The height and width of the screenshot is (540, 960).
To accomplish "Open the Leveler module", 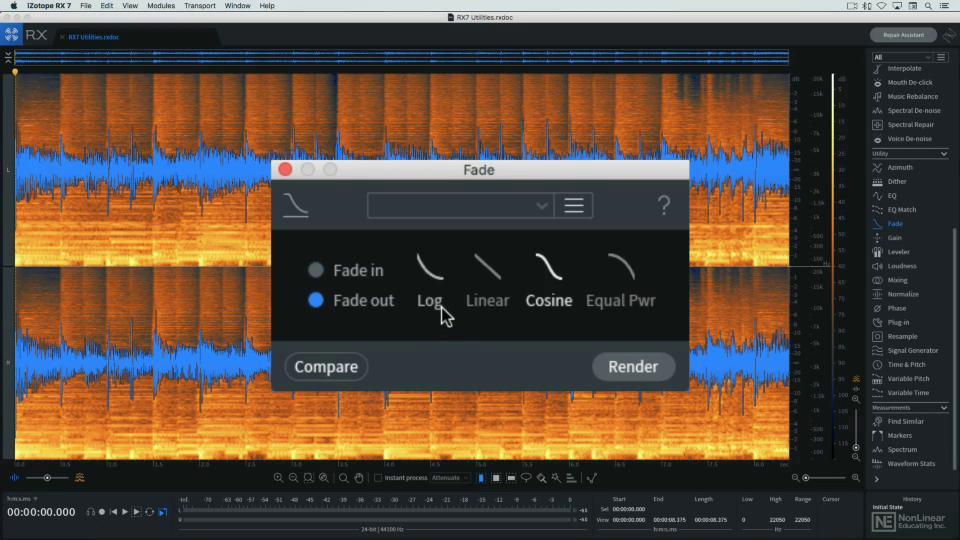I will (x=898, y=252).
